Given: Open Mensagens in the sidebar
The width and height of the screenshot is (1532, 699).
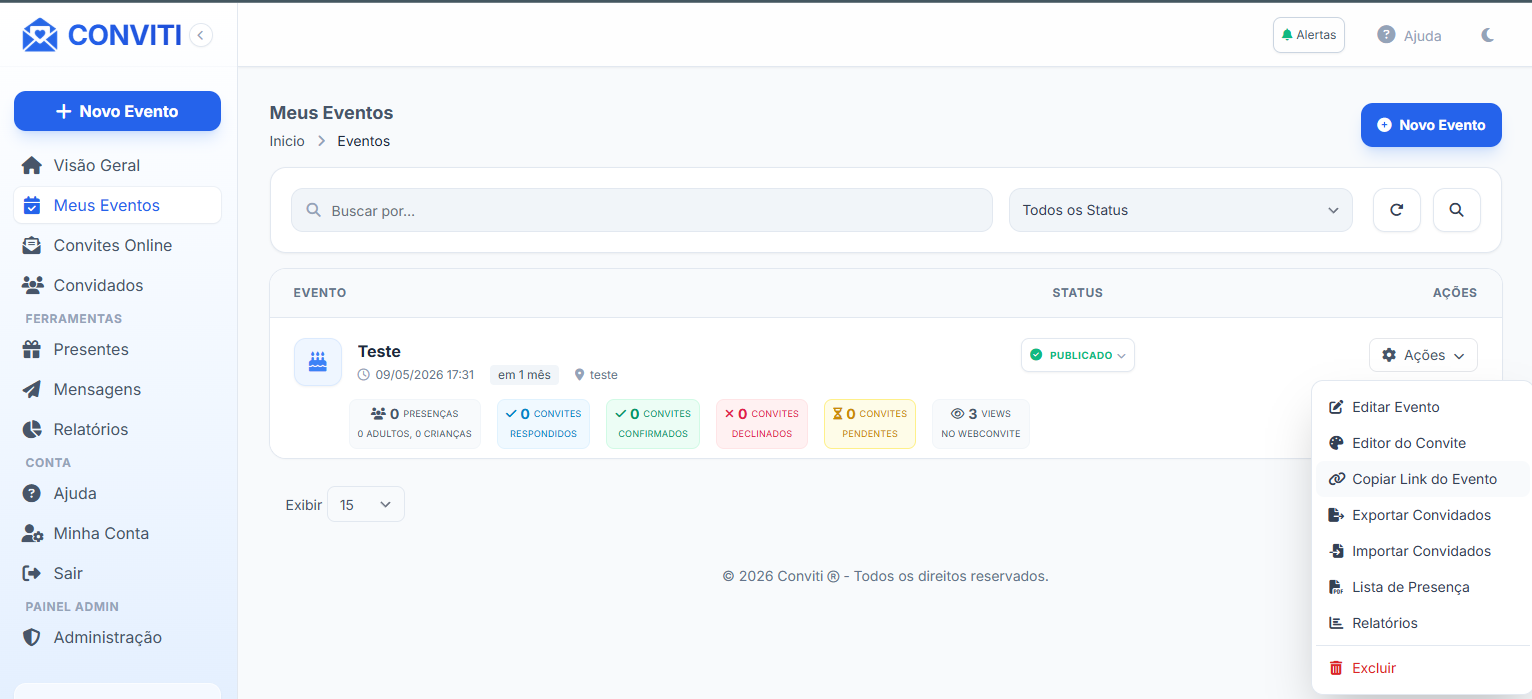Looking at the screenshot, I should pos(97,389).
